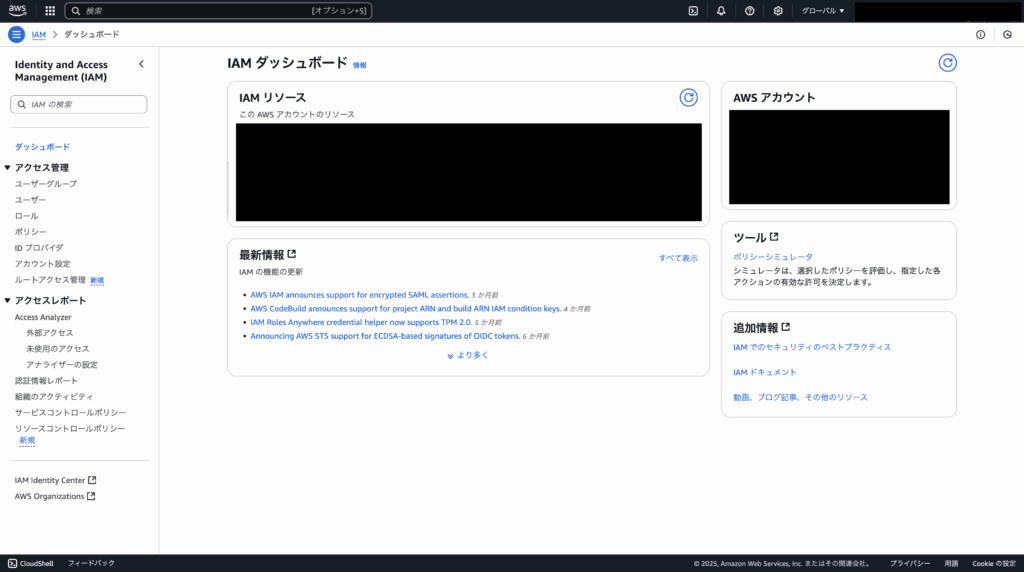Open the IAM Identity Center link
The image size is (1024, 572).
click(50, 480)
